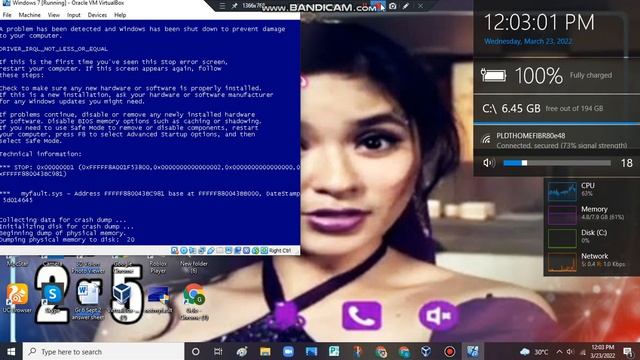Click the battery icon in the widget
The width and height of the screenshot is (640, 360).
pyautogui.click(x=494, y=76)
